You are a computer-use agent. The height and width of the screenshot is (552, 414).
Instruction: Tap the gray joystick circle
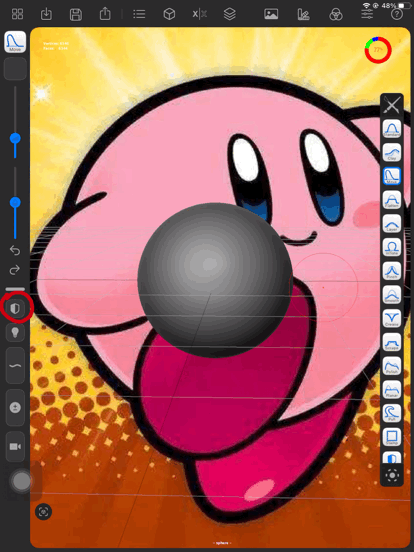click(x=21, y=481)
